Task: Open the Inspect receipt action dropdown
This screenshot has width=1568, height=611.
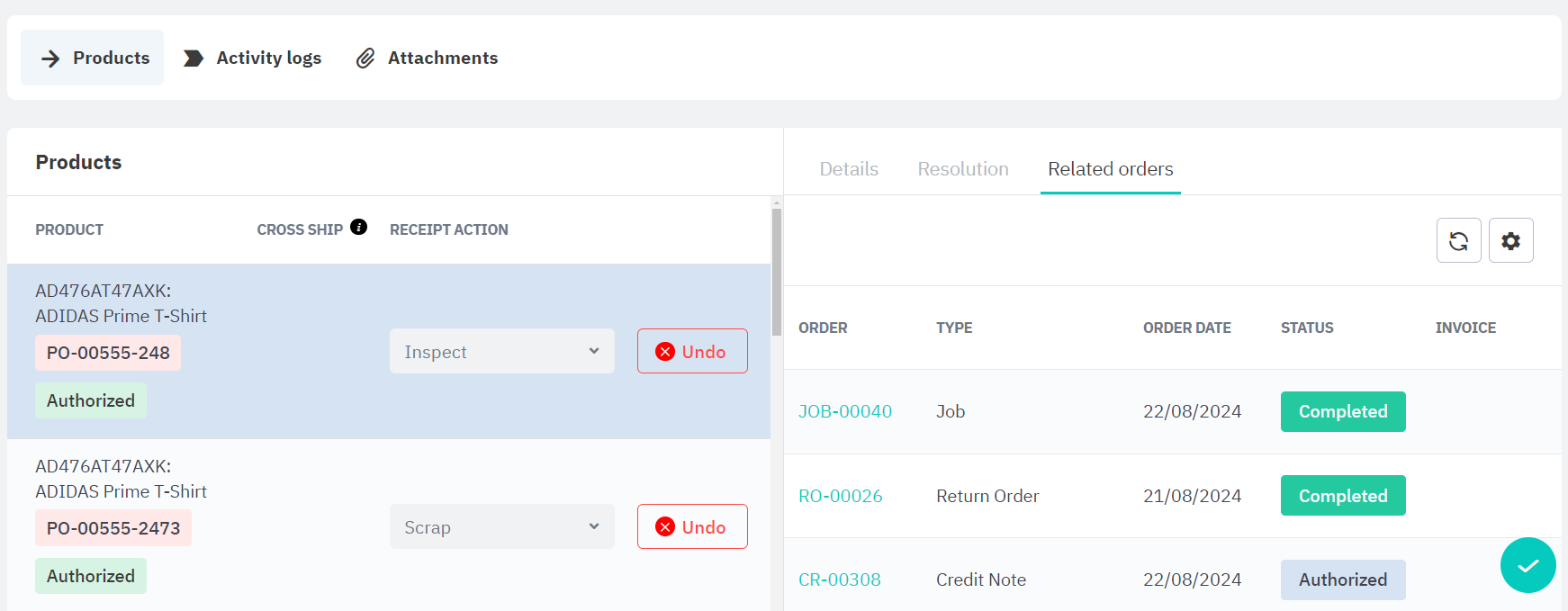Action: [501, 352]
